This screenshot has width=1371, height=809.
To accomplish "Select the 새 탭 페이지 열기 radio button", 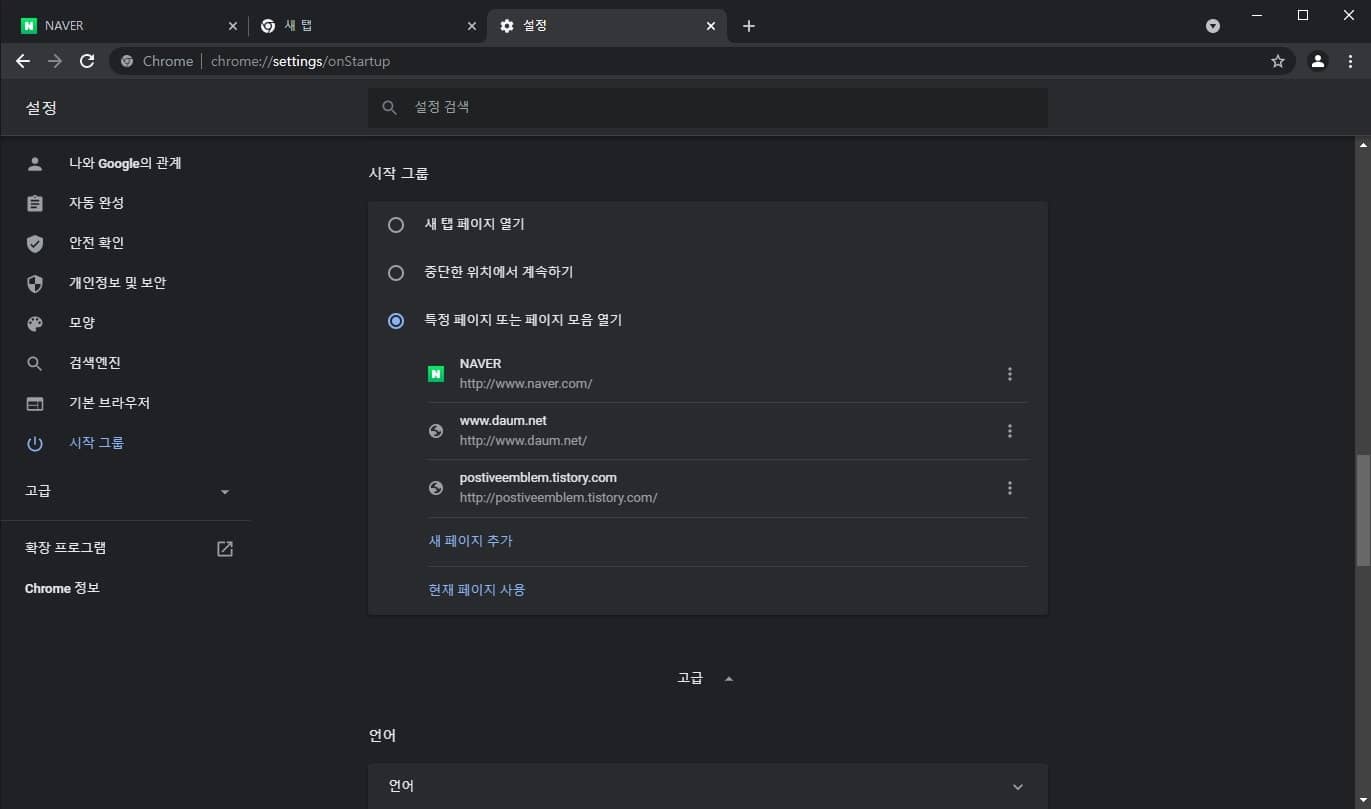I will click(x=396, y=224).
